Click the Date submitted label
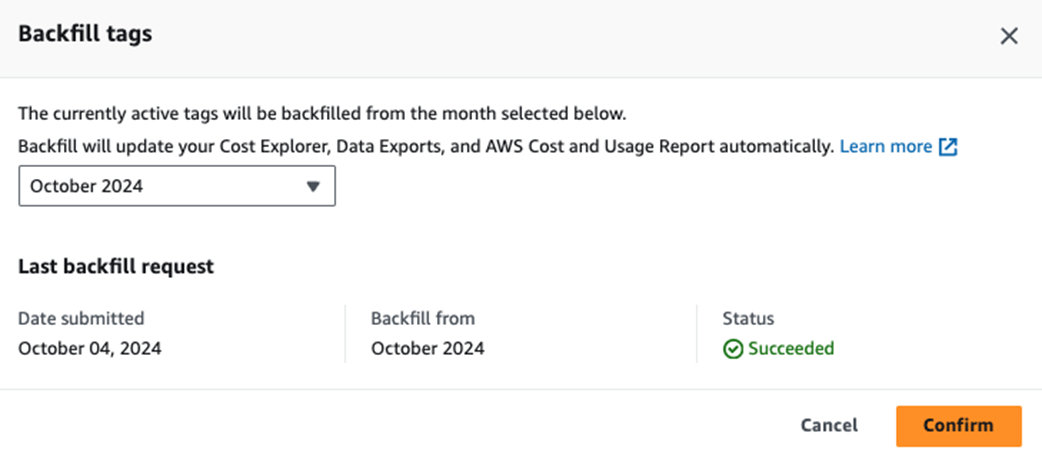Image resolution: width=1042 pixels, height=457 pixels. point(81,319)
